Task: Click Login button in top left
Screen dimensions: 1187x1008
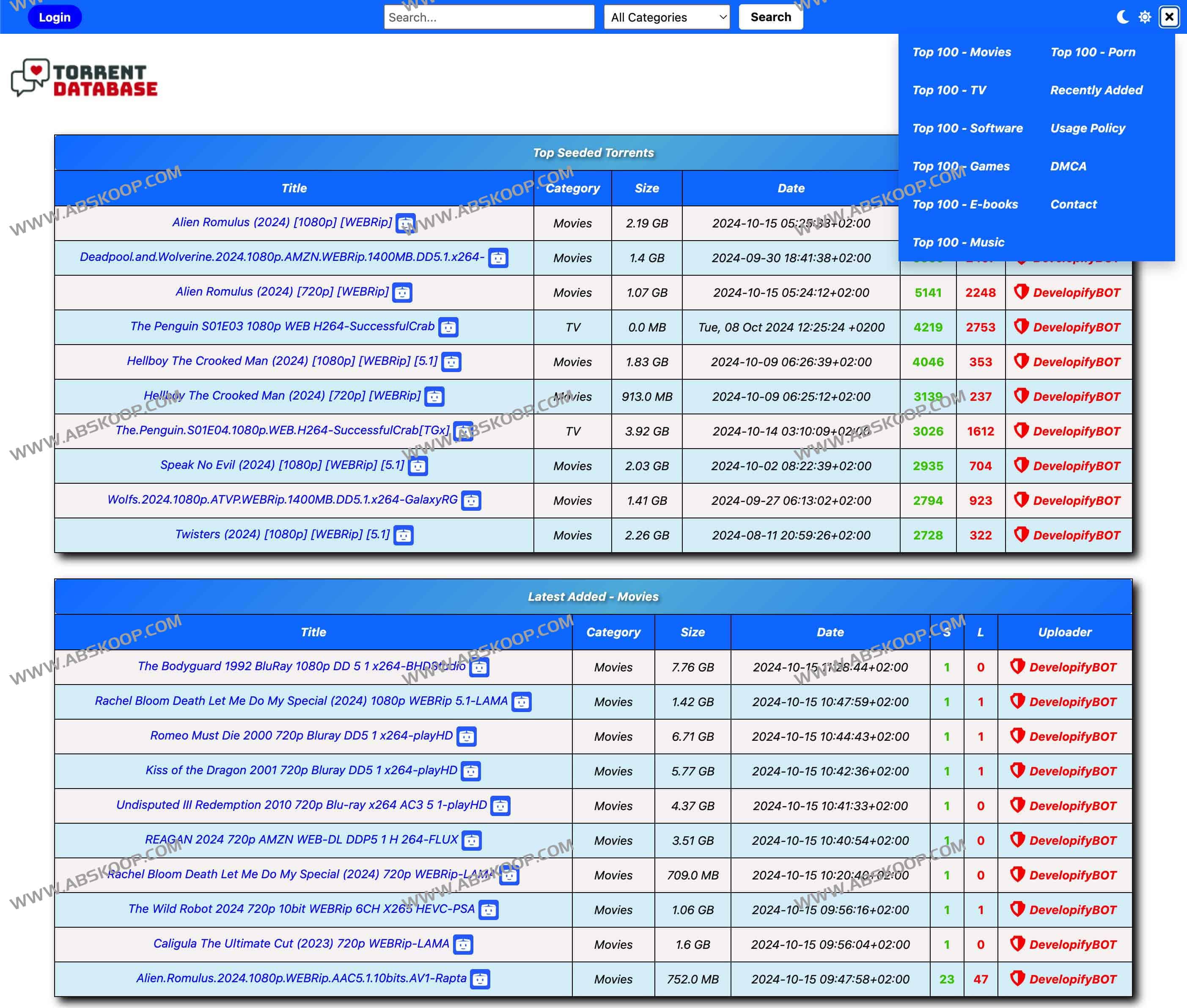Action: (56, 16)
